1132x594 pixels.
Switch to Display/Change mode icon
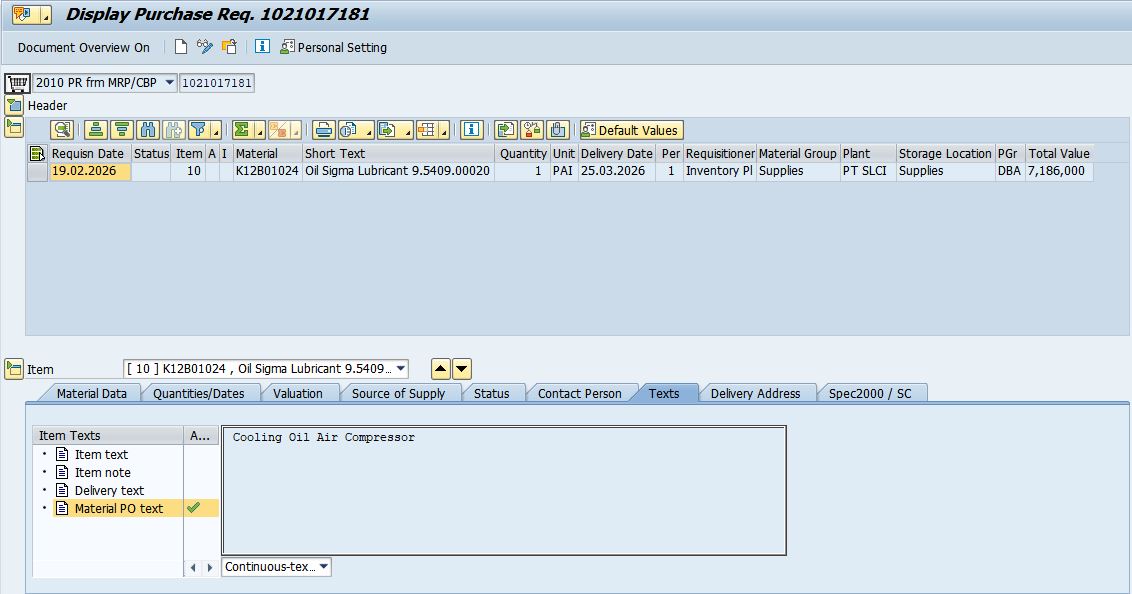205,47
